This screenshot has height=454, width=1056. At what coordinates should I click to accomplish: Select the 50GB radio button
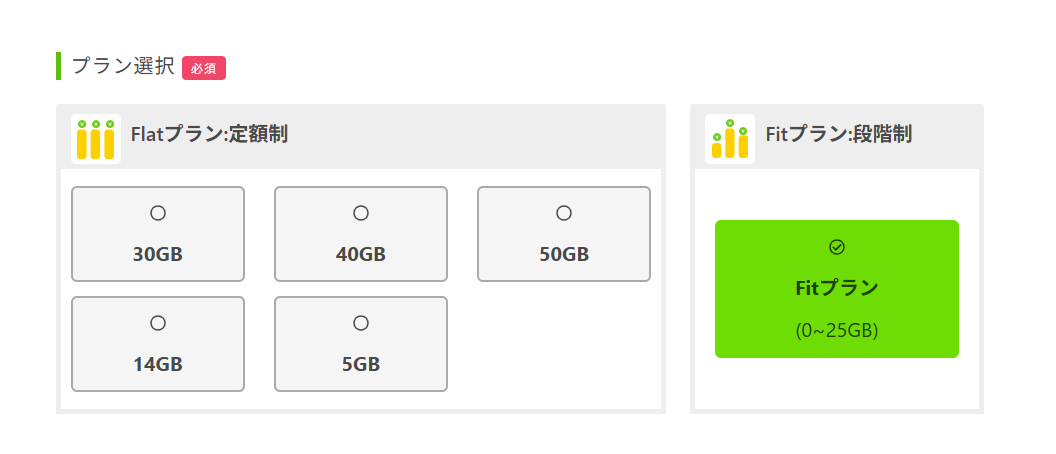click(564, 213)
